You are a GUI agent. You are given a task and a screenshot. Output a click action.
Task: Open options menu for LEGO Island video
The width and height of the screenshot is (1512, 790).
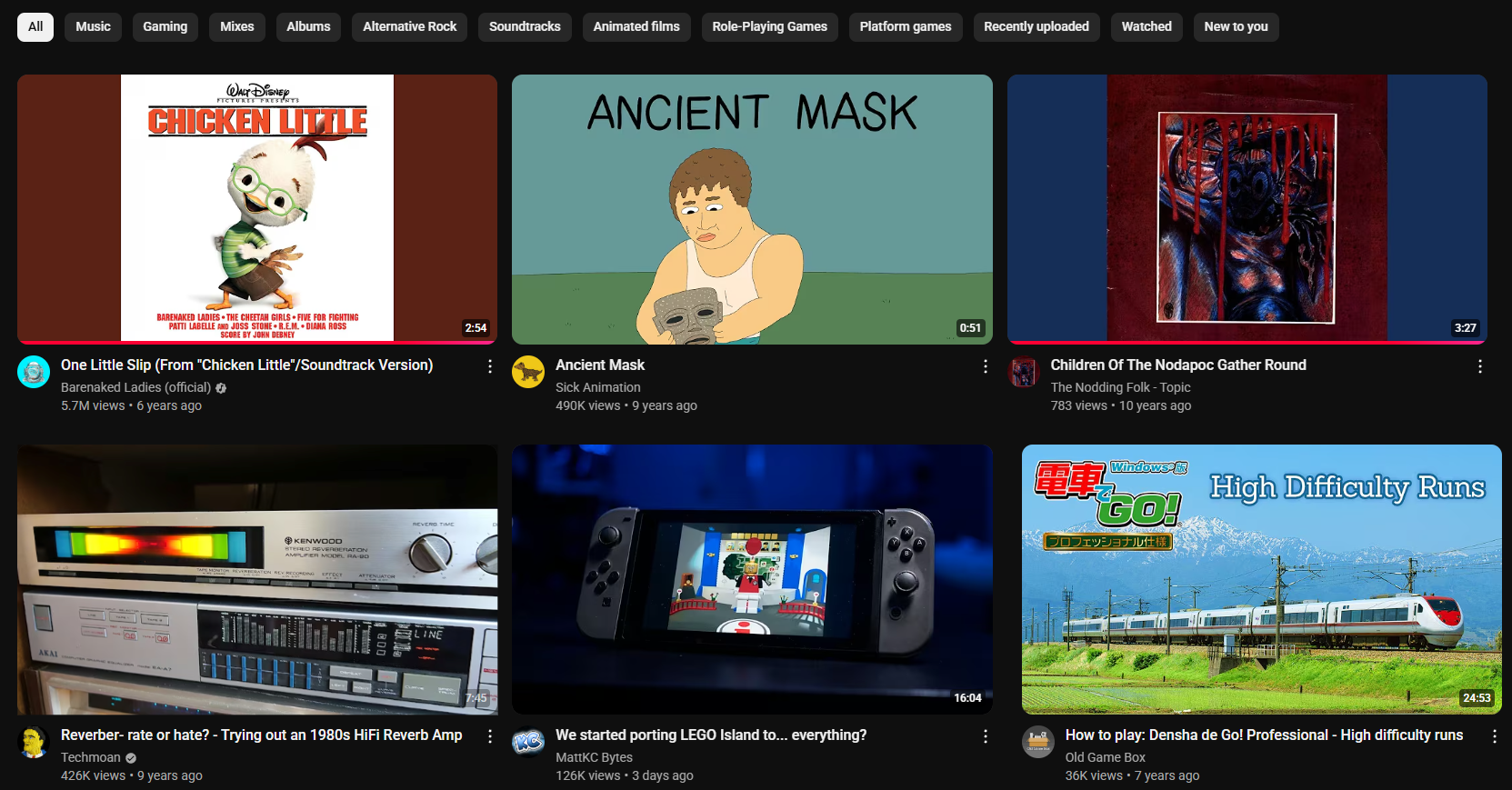985,736
